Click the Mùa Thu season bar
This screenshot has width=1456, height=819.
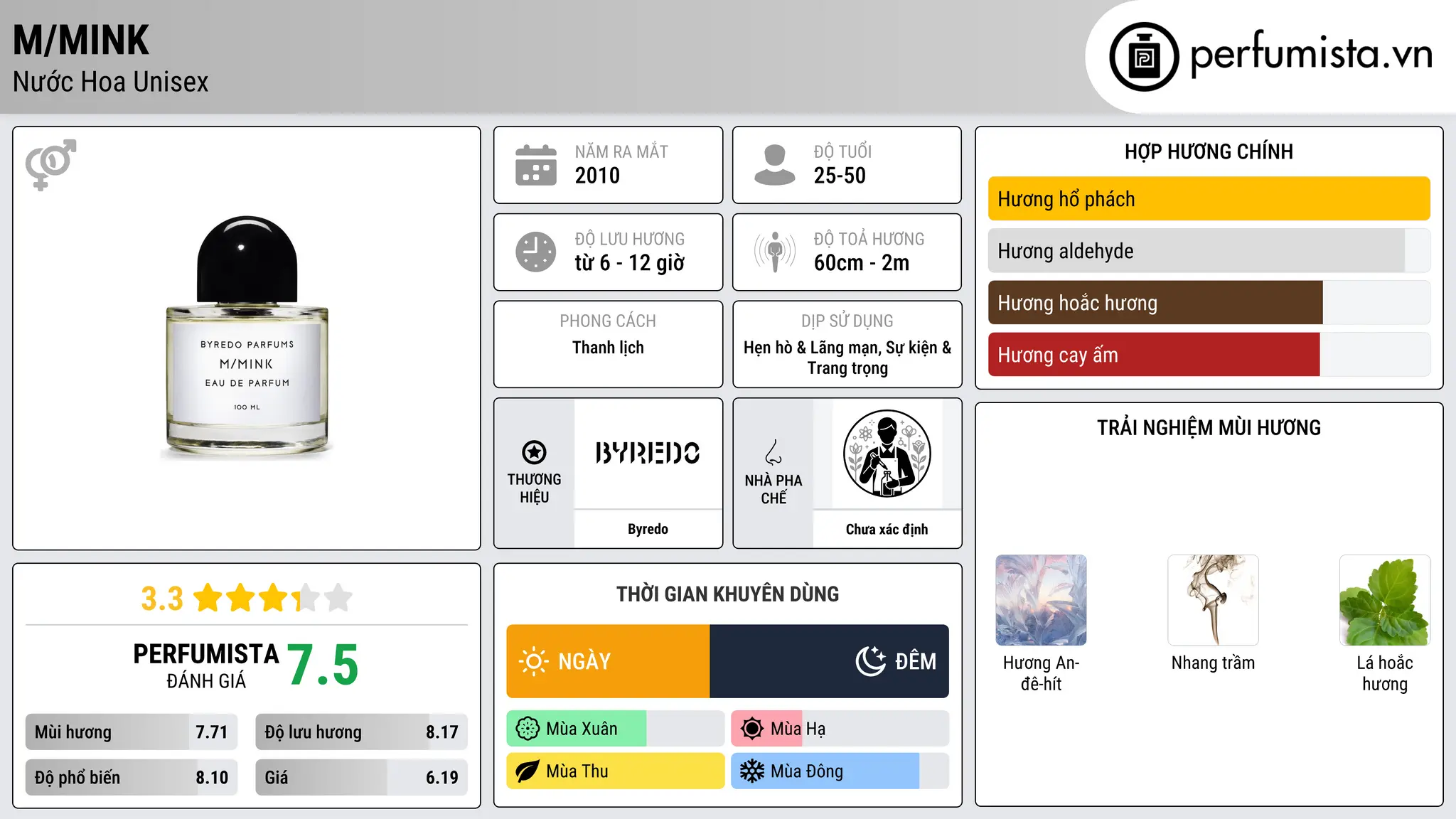(615, 771)
